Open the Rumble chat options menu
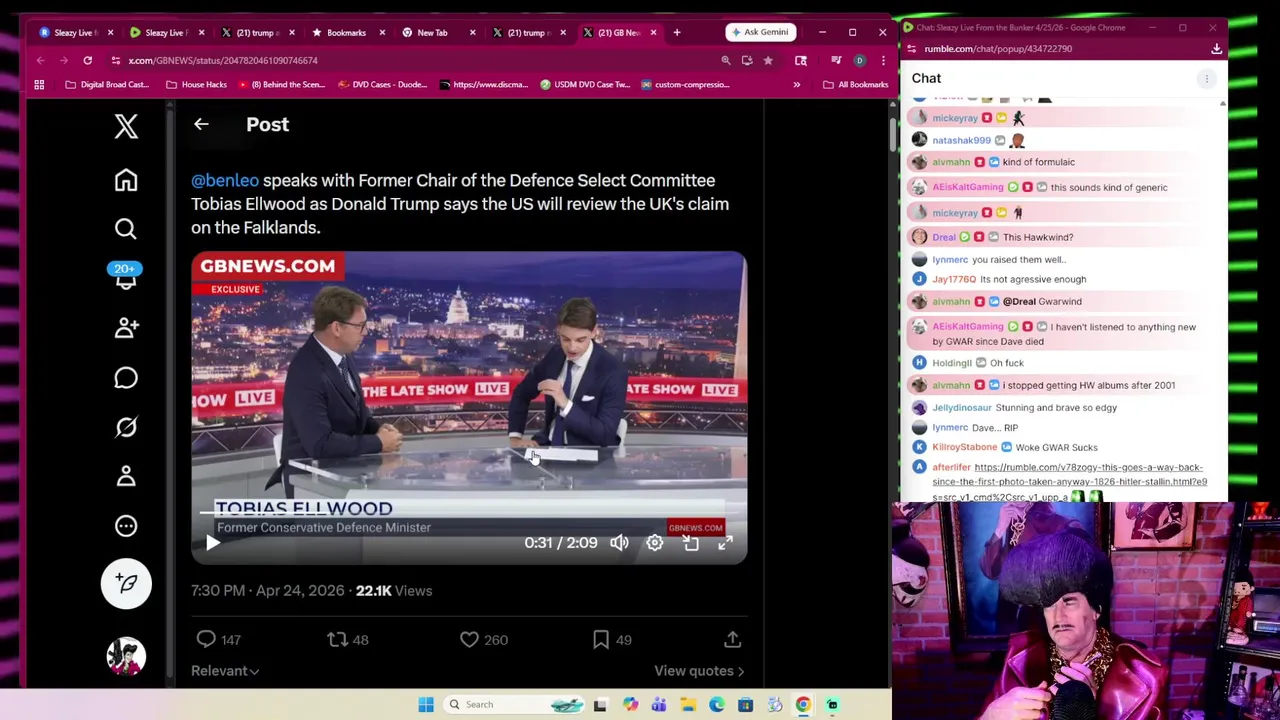The image size is (1280, 720). [1207, 78]
